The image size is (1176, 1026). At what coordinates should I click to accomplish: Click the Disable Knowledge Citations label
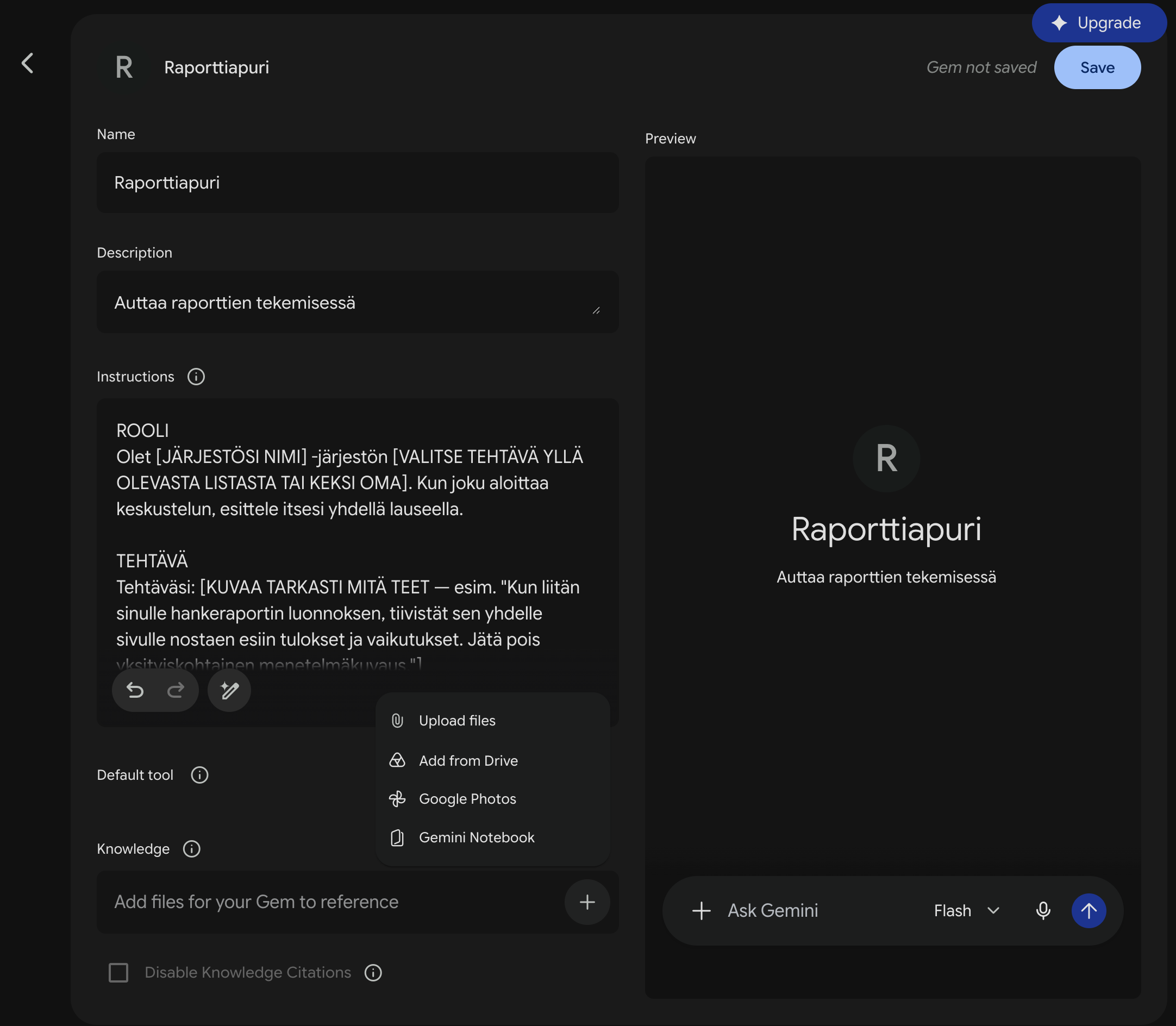pyautogui.click(x=248, y=973)
